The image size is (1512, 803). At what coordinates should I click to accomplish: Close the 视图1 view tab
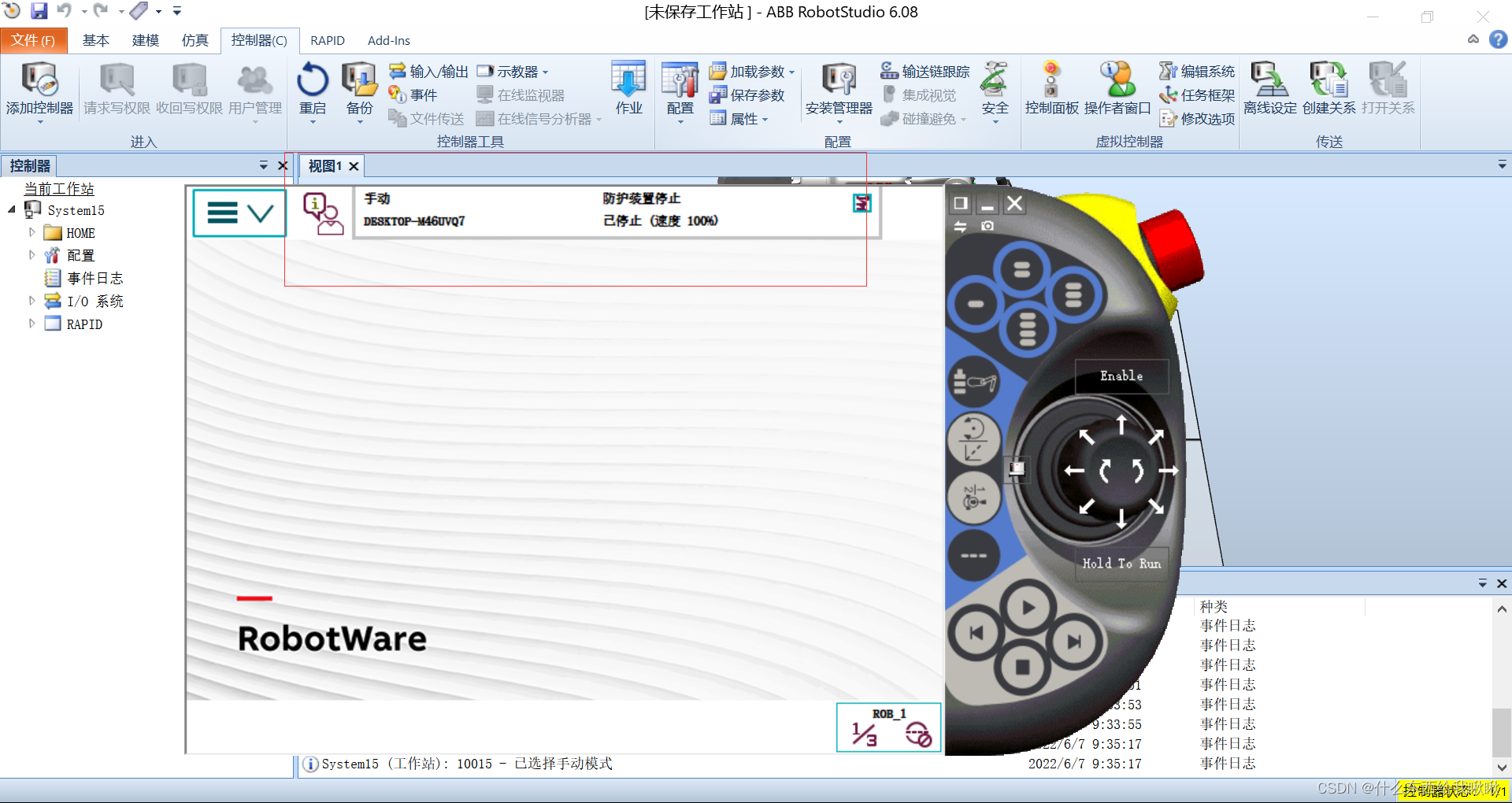pyautogui.click(x=354, y=166)
